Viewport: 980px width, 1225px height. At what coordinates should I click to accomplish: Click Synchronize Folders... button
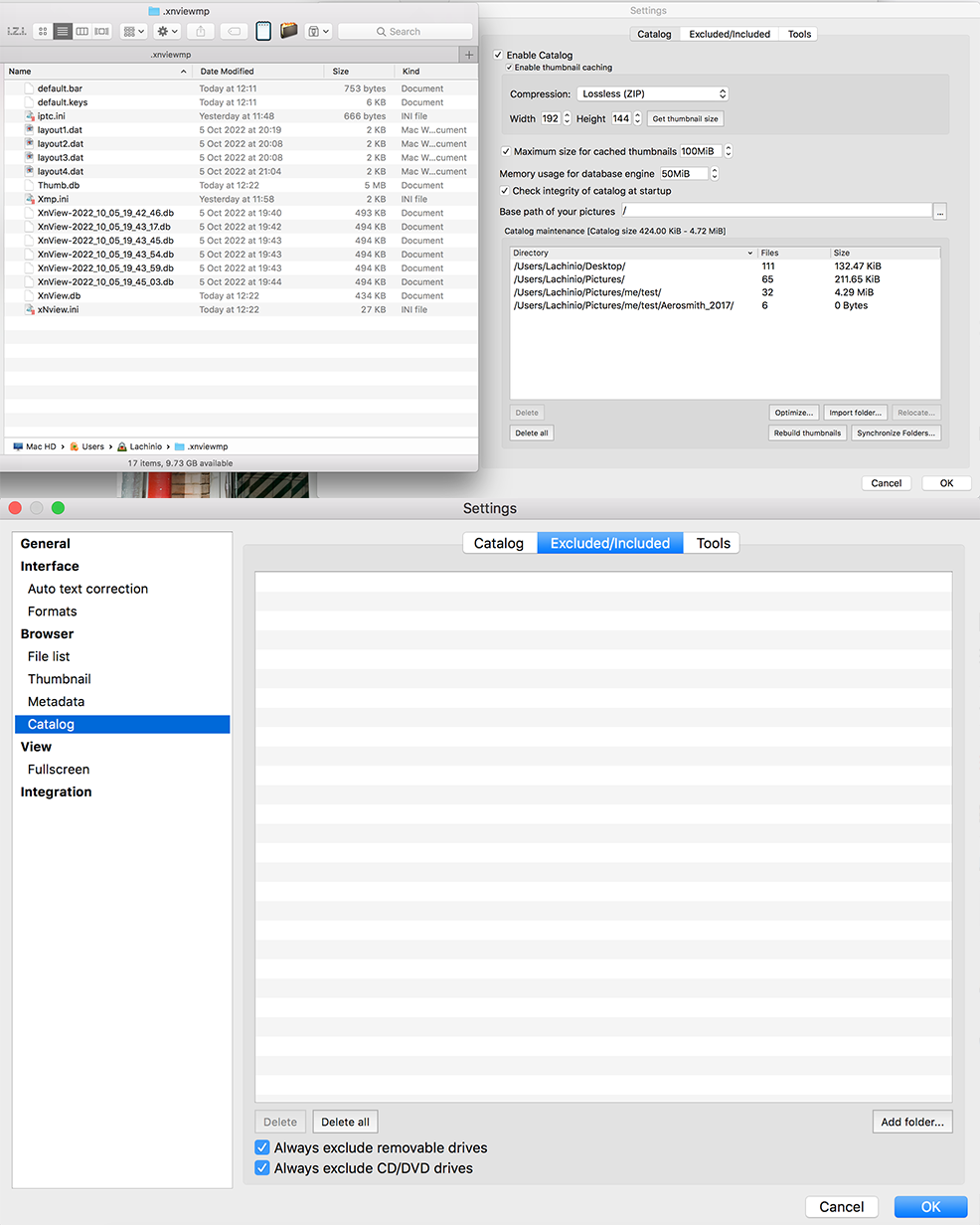pyautogui.click(x=896, y=434)
